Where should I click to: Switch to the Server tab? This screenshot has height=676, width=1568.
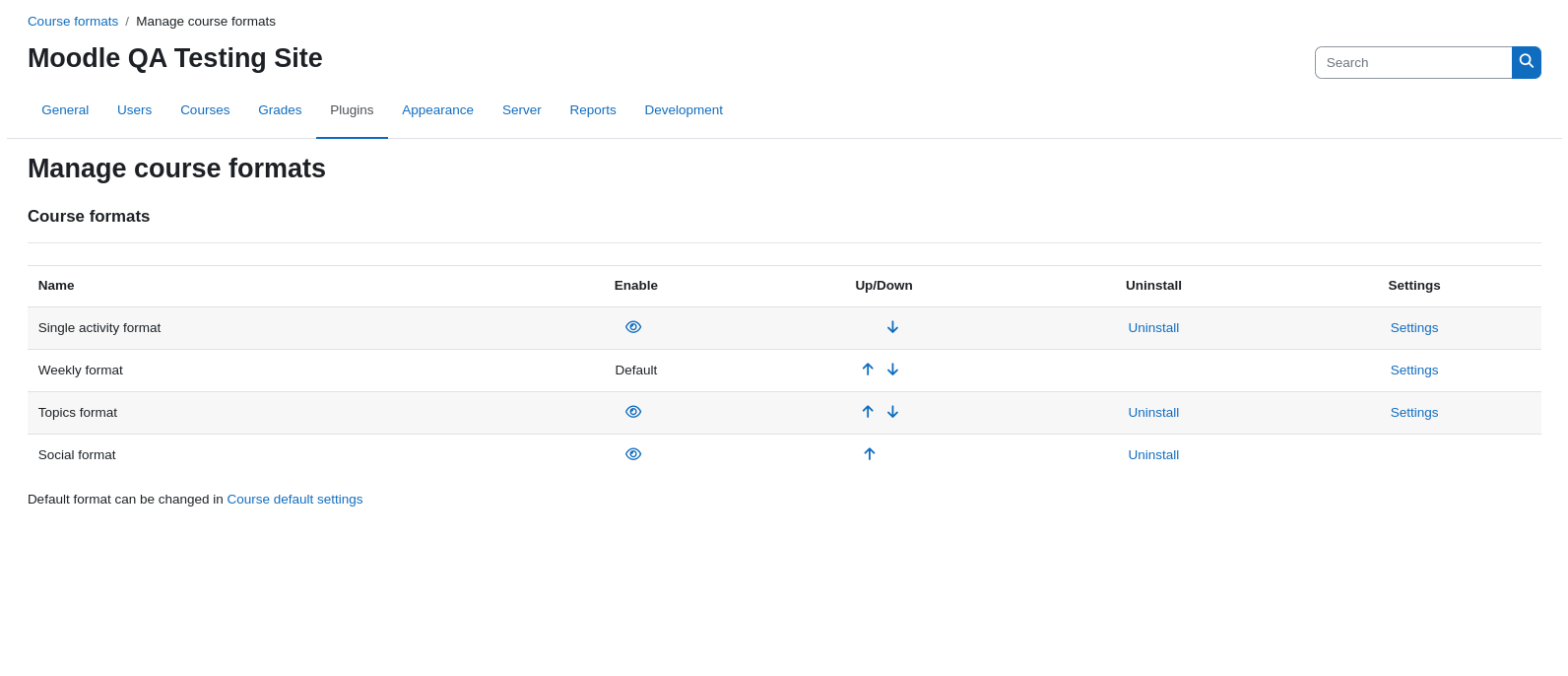tap(522, 110)
